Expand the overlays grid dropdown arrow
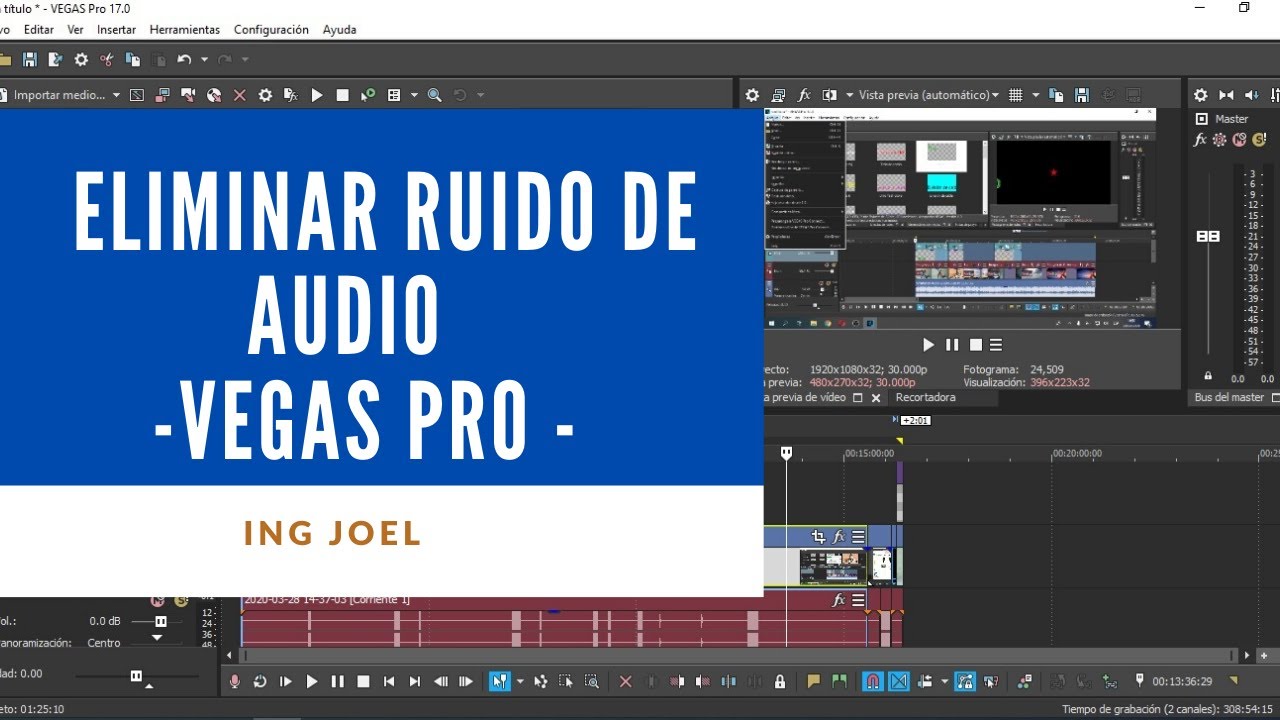1280x720 pixels. click(1036, 95)
